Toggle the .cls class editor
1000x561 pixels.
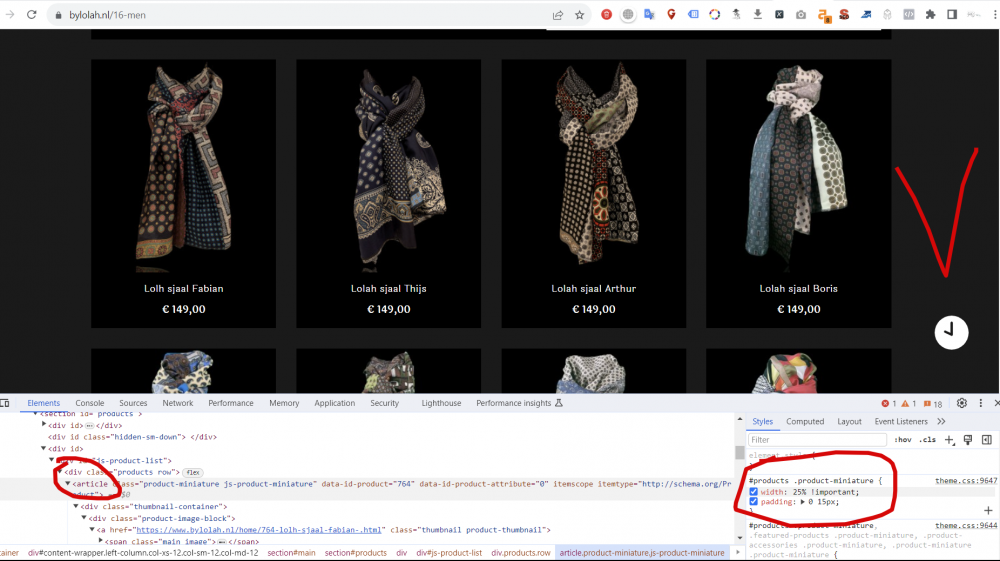pos(927,440)
